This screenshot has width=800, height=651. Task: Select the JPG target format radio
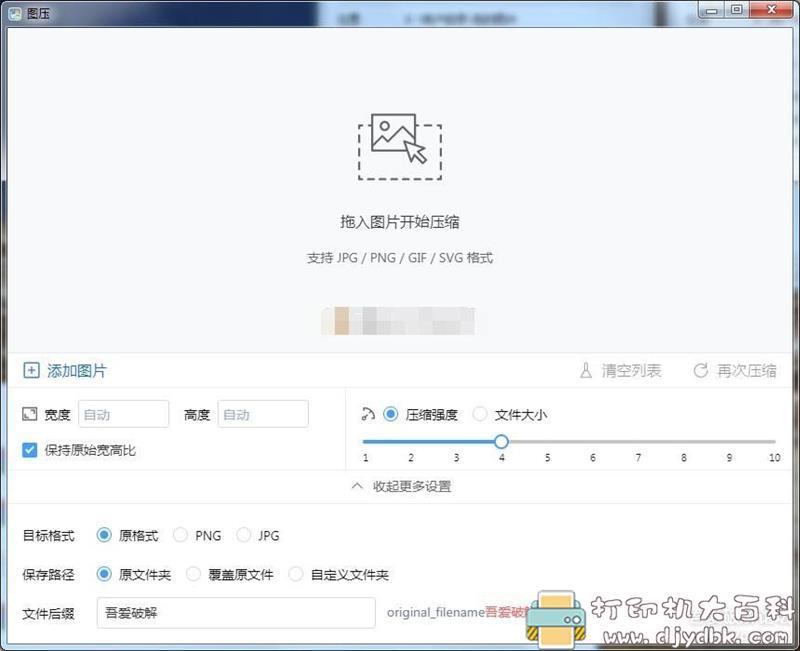(x=243, y=535)
